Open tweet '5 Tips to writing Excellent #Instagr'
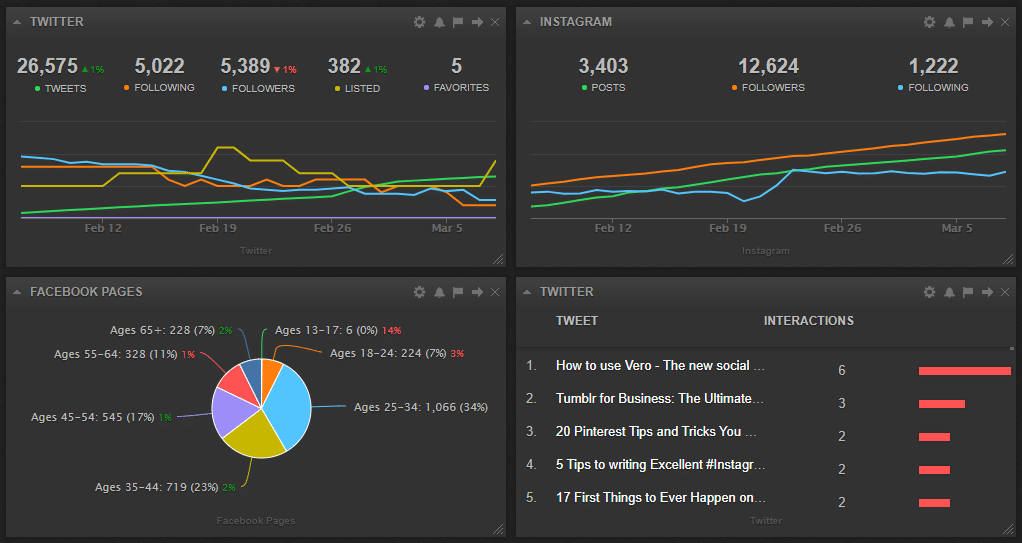 click(x=660, y=465)
